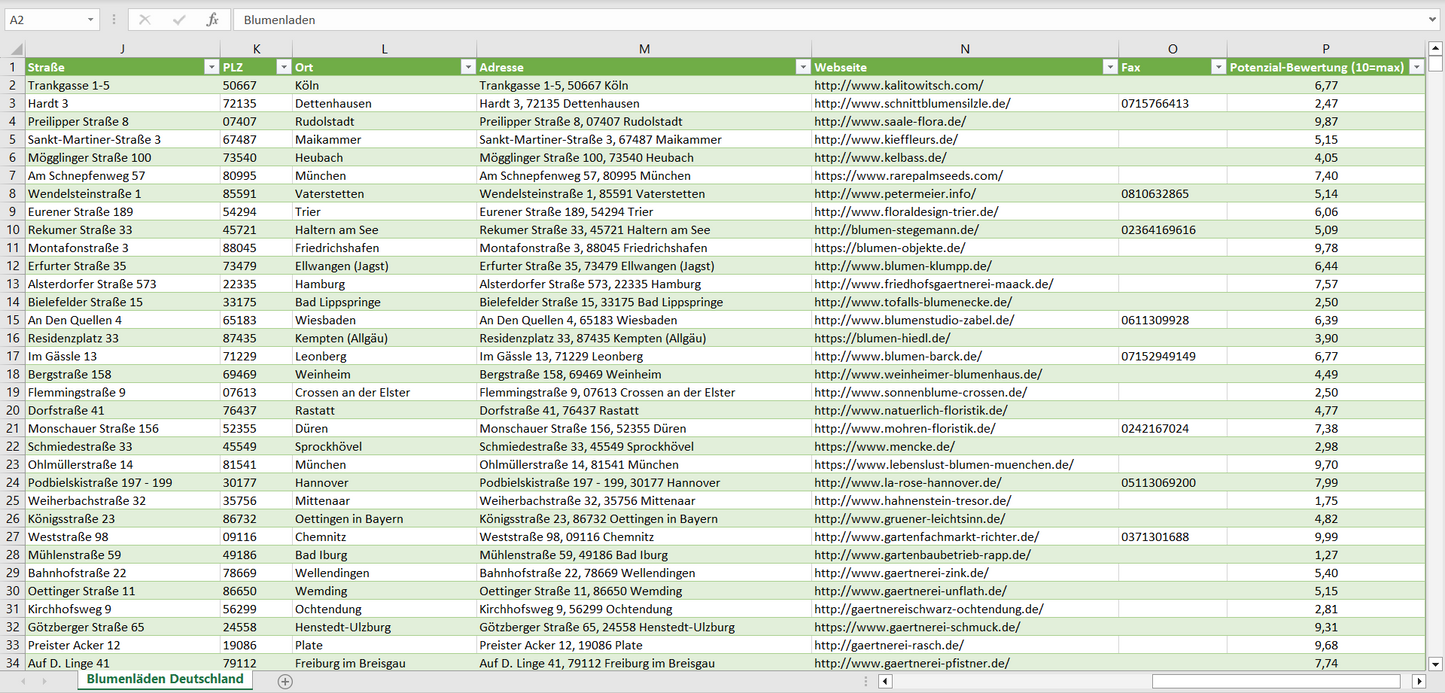Click into the formula bar showing Blumenladen
The image size is (1445, 693).
tap(800, 20)
